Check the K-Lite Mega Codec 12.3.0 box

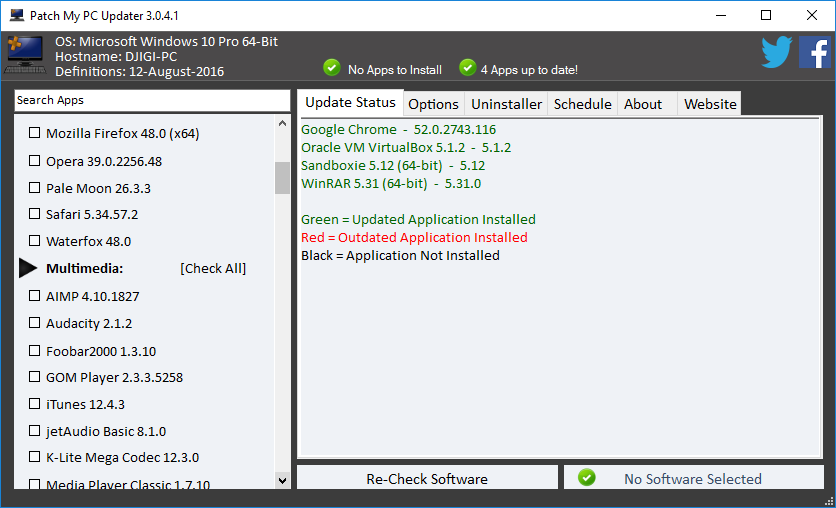(34, 457)
